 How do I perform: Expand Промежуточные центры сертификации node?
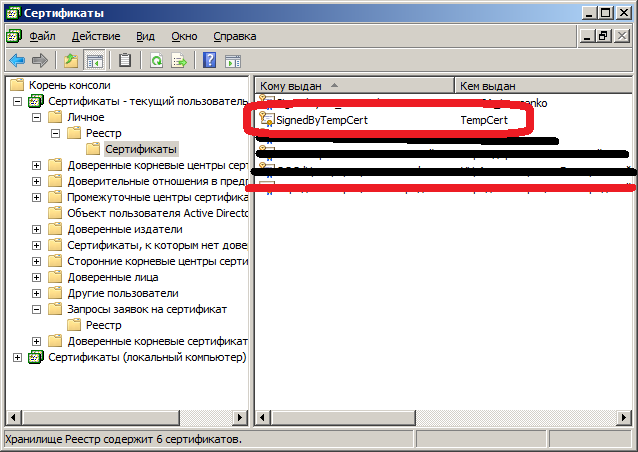tap(36, 197)
